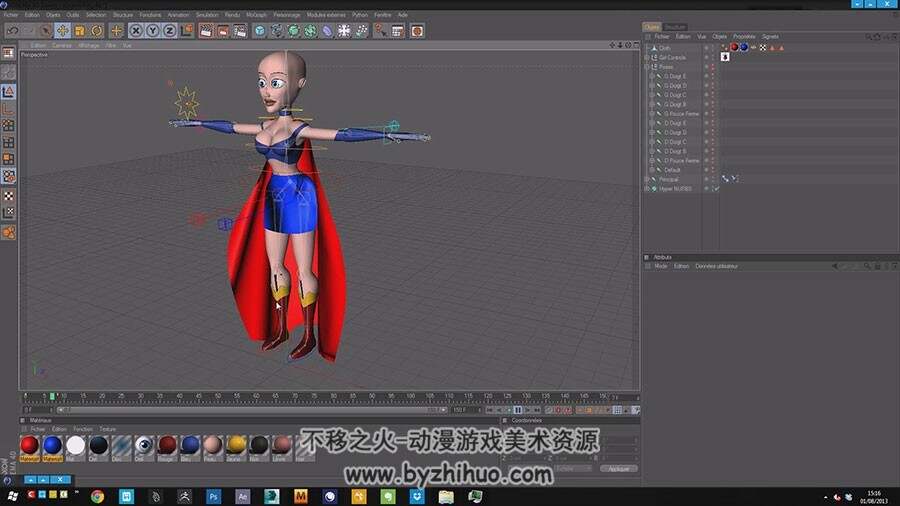Open the Données utilisateur menu
The width and height of the screenshot is (900, 506).
click(716, 266)
